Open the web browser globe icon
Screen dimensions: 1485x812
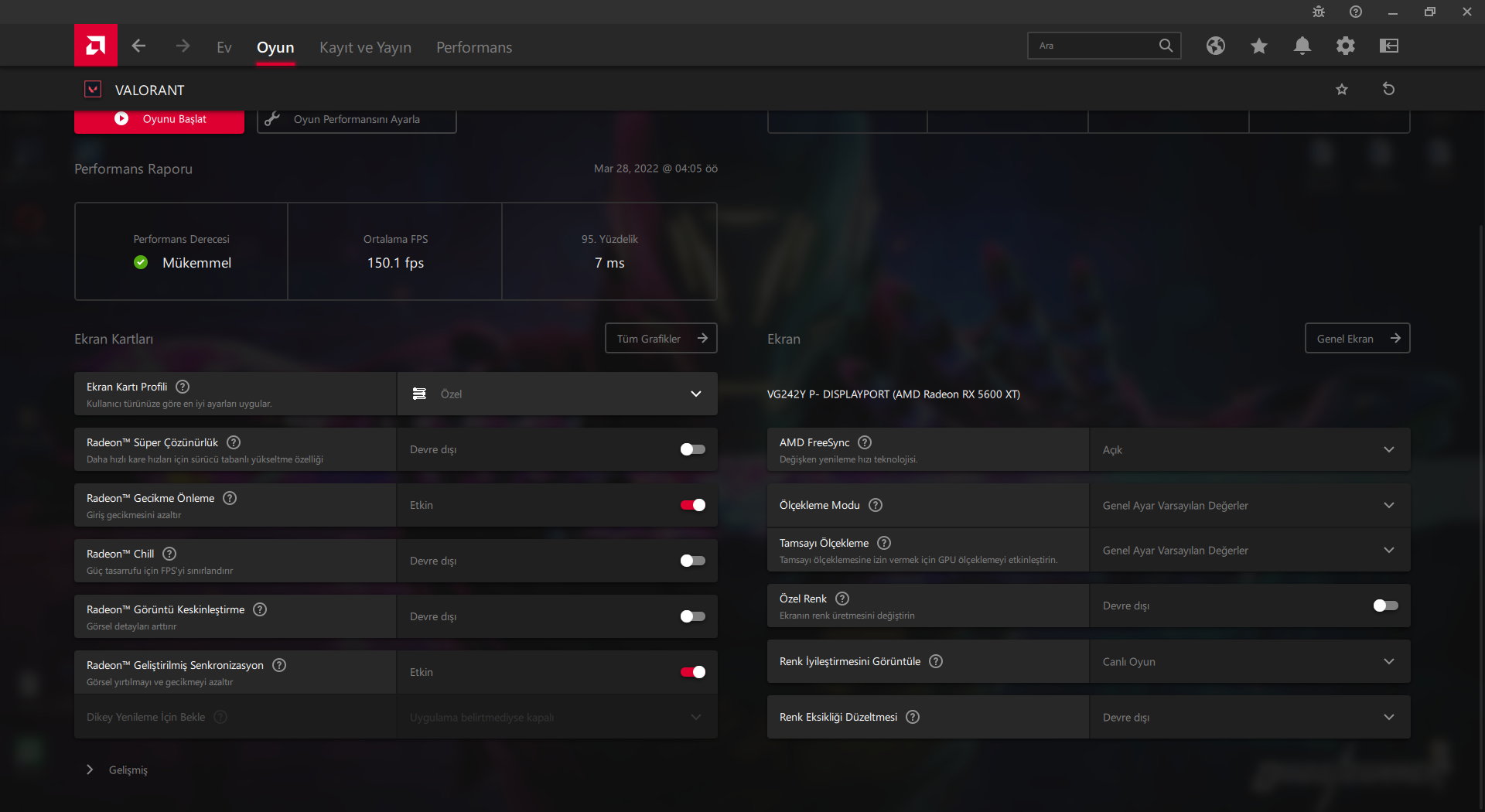coord(1216,46)
